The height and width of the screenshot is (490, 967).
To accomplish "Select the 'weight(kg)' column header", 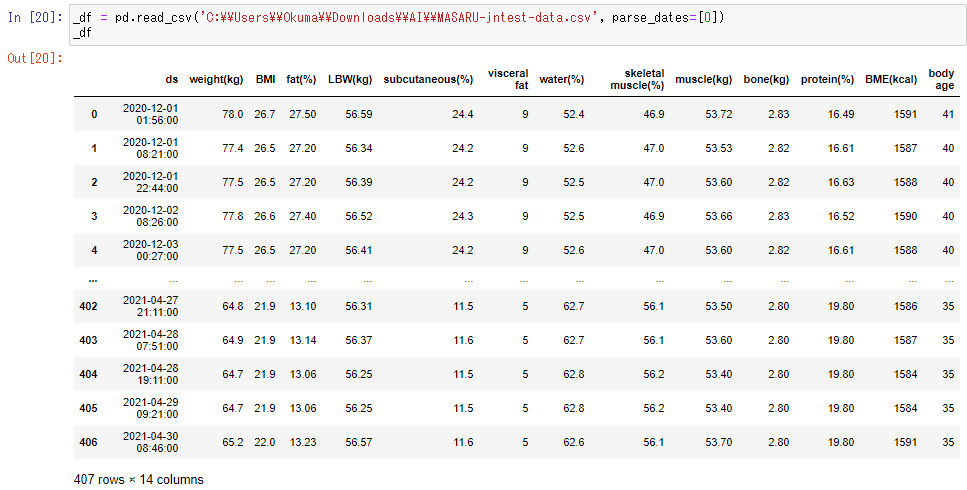I will click(216, 80).
